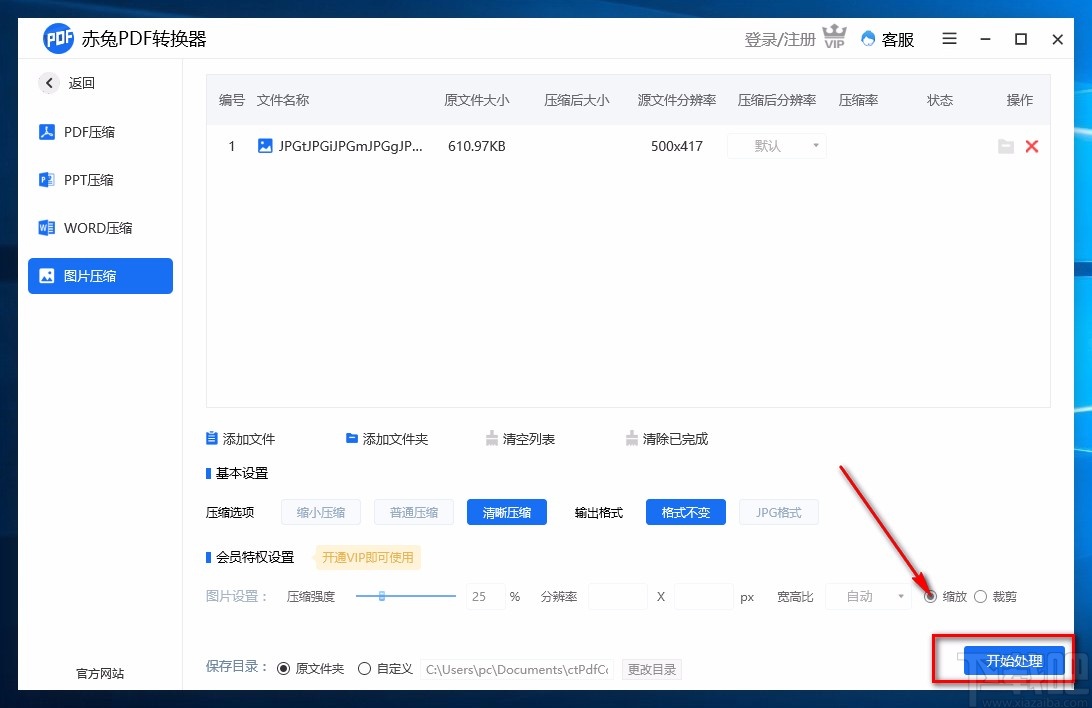Open the 默认 resolution dropdown

(776, 146)
